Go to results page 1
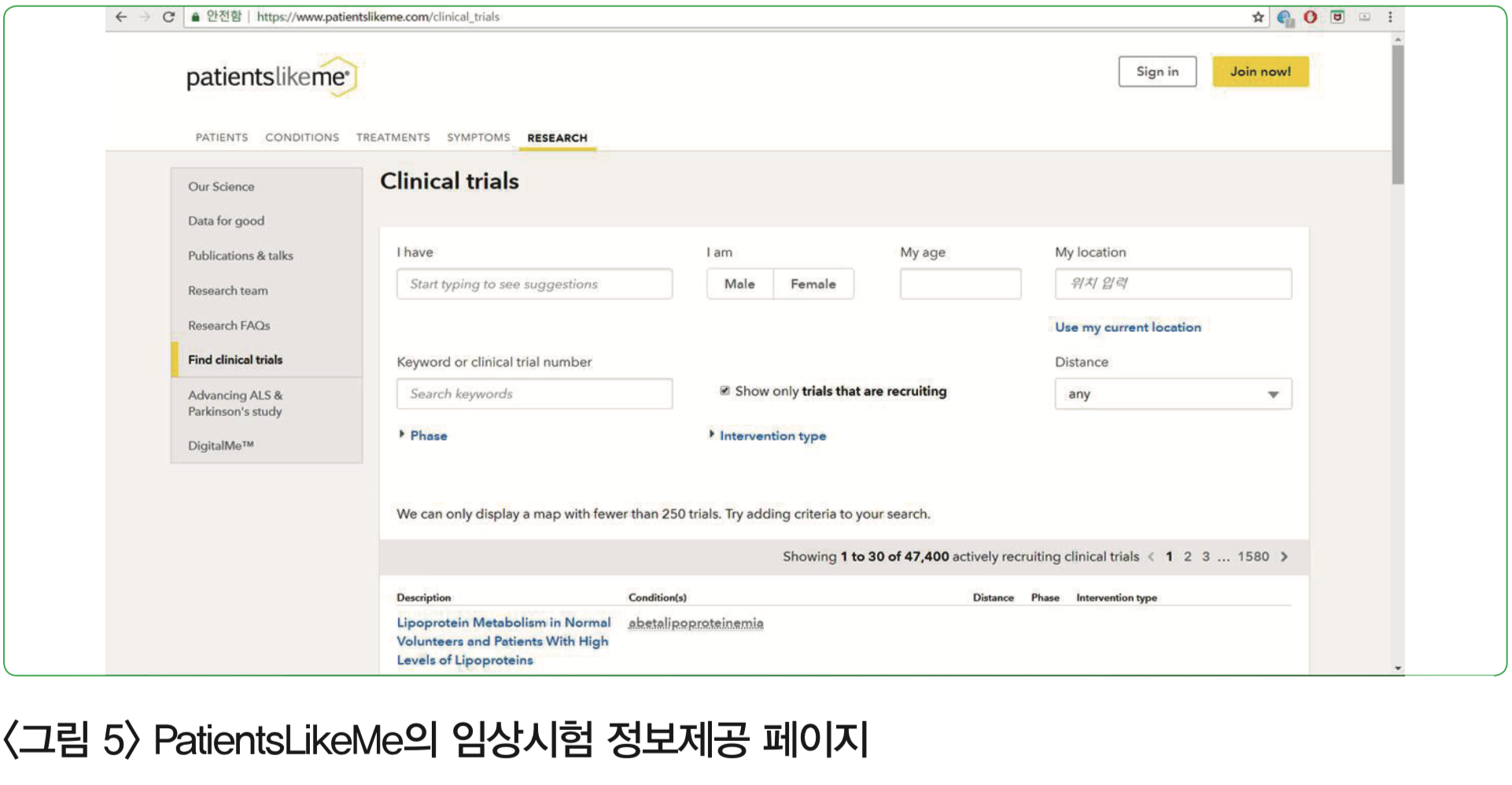Screen dimensions: 1512x785 click(x=1169, y=557)
